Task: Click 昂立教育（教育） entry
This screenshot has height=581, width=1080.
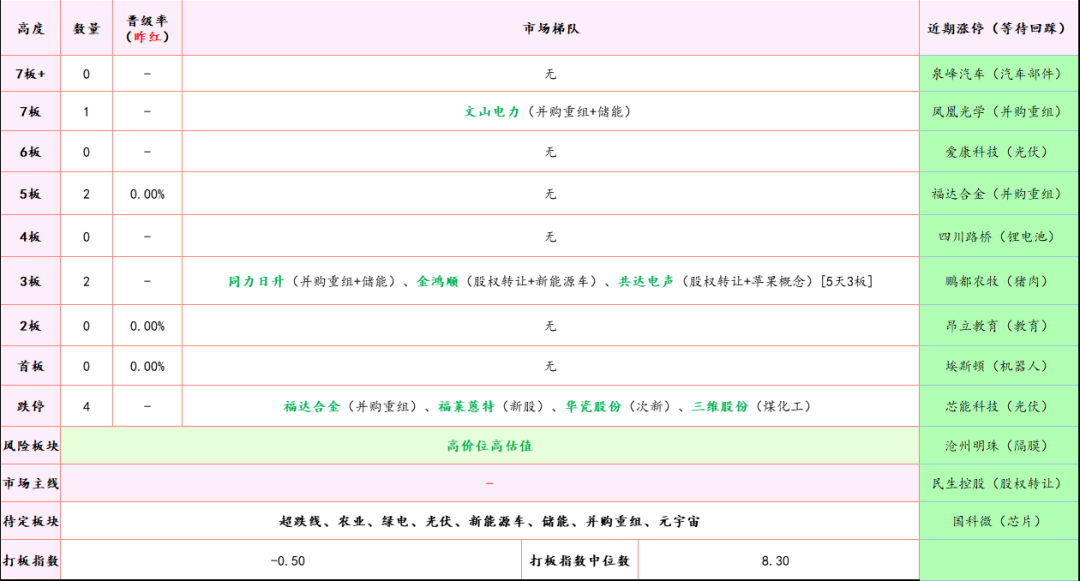Action: click(x=997, y=326)
